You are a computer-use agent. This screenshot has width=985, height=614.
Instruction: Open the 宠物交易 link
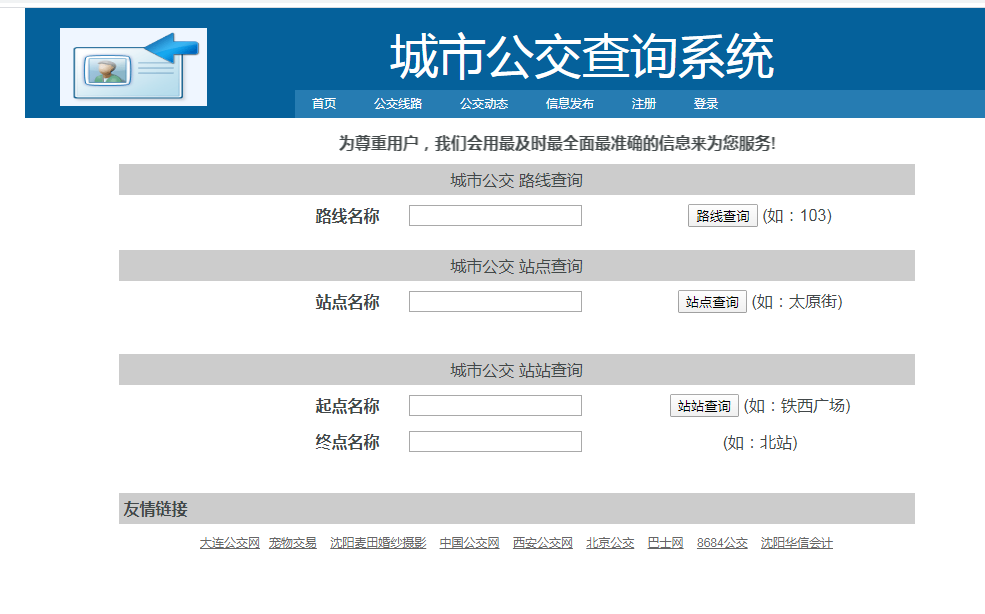coord(293,543)
